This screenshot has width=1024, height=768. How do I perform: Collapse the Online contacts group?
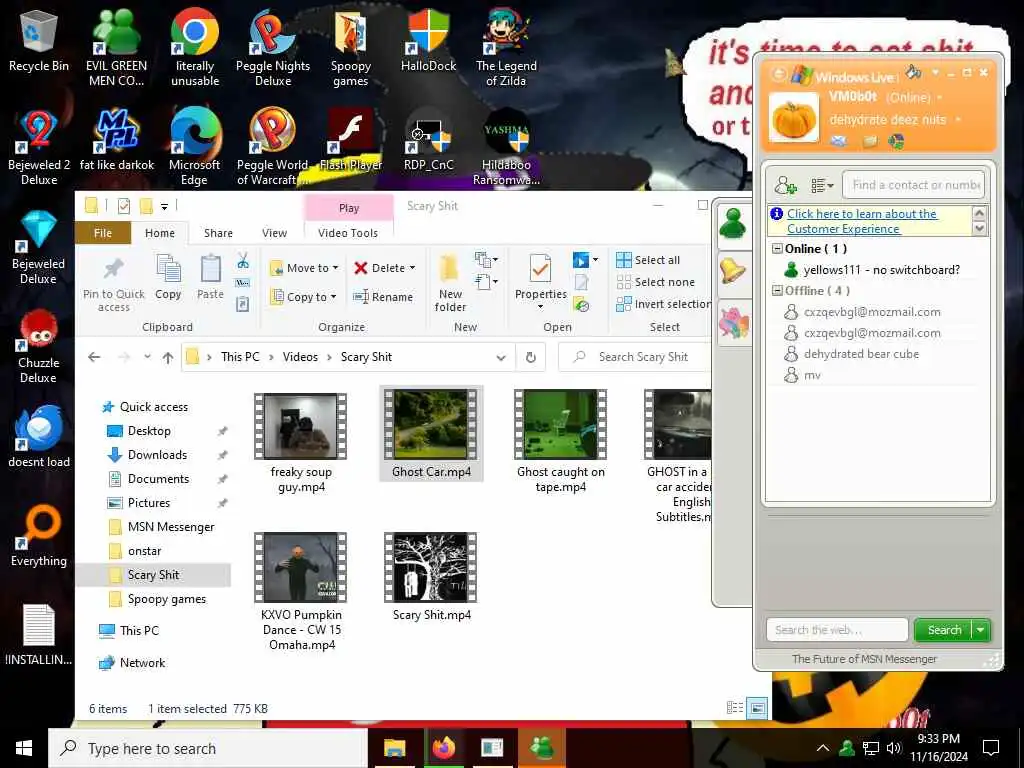(777, 249)
